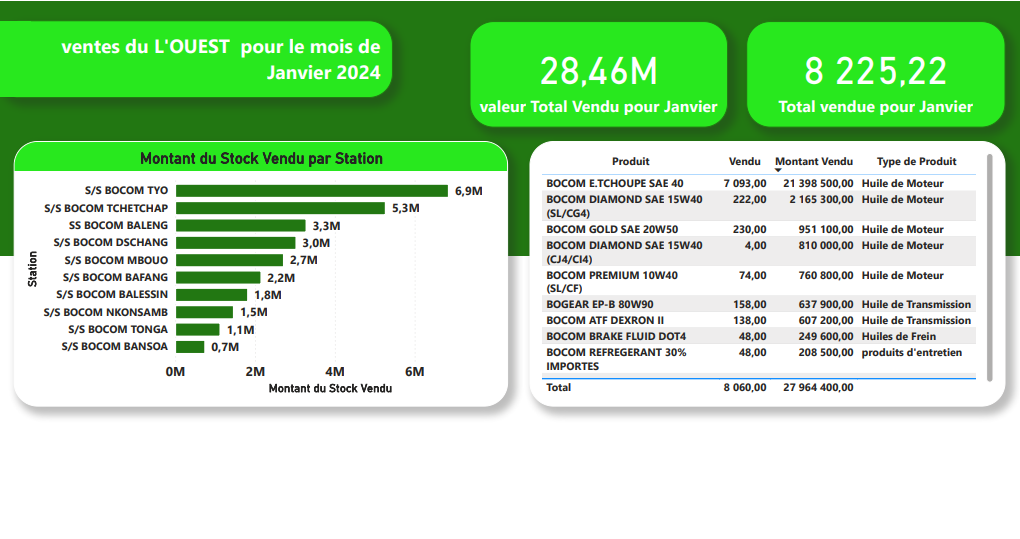Viewport: 1020px width, 539px height.
Task: Click the produits d'entretien type cell
Action: click(911, 352)
